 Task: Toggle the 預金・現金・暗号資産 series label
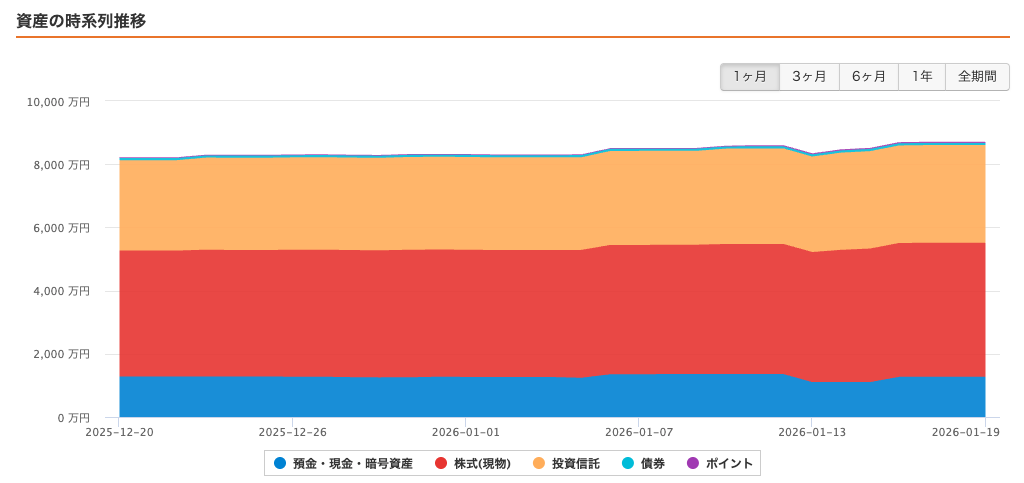click(352, 464)
